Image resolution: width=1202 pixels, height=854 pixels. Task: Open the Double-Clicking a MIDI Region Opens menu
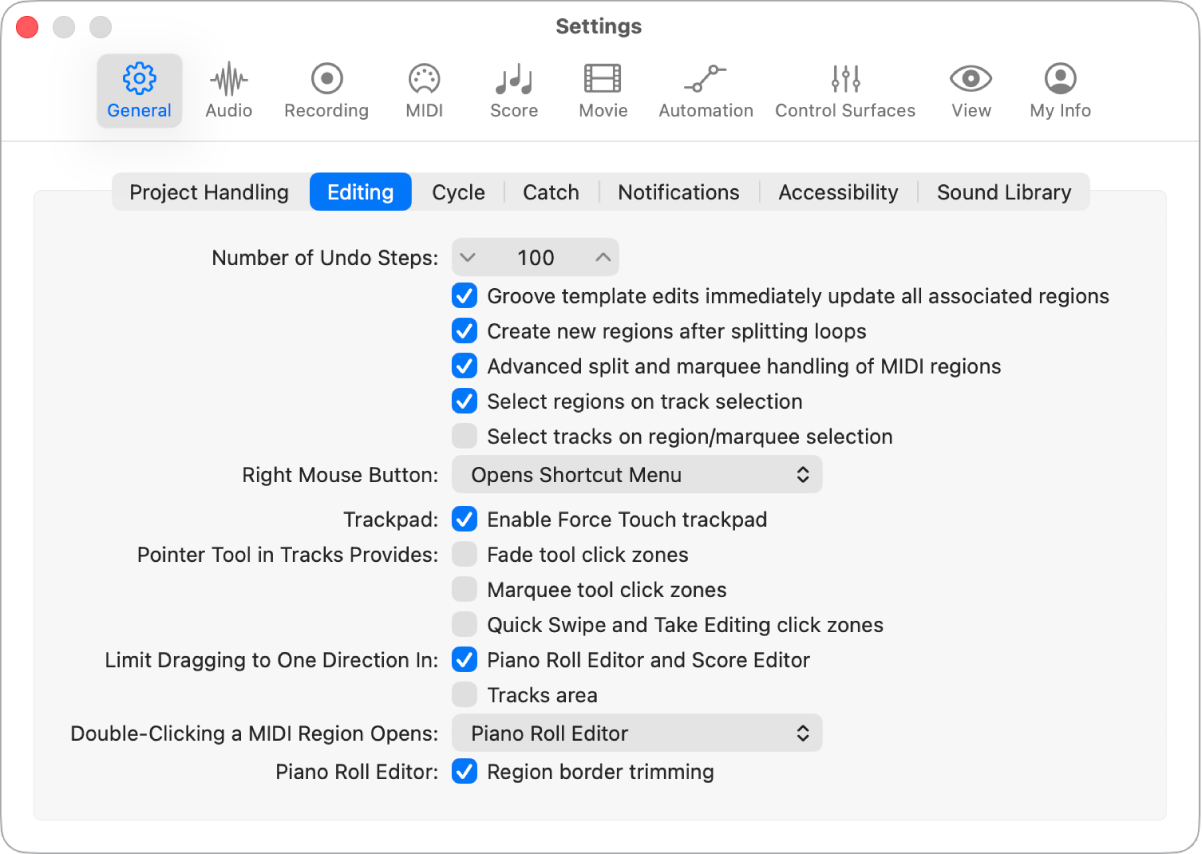(637, 732)
